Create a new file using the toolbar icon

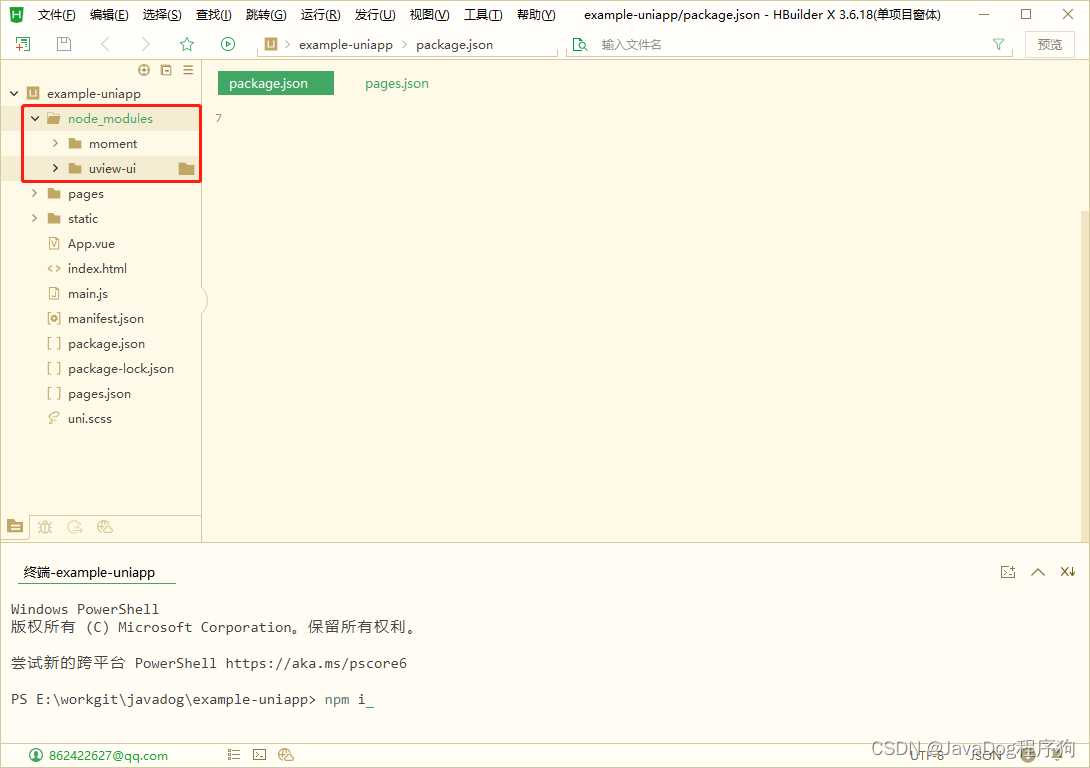coord(22,44)
